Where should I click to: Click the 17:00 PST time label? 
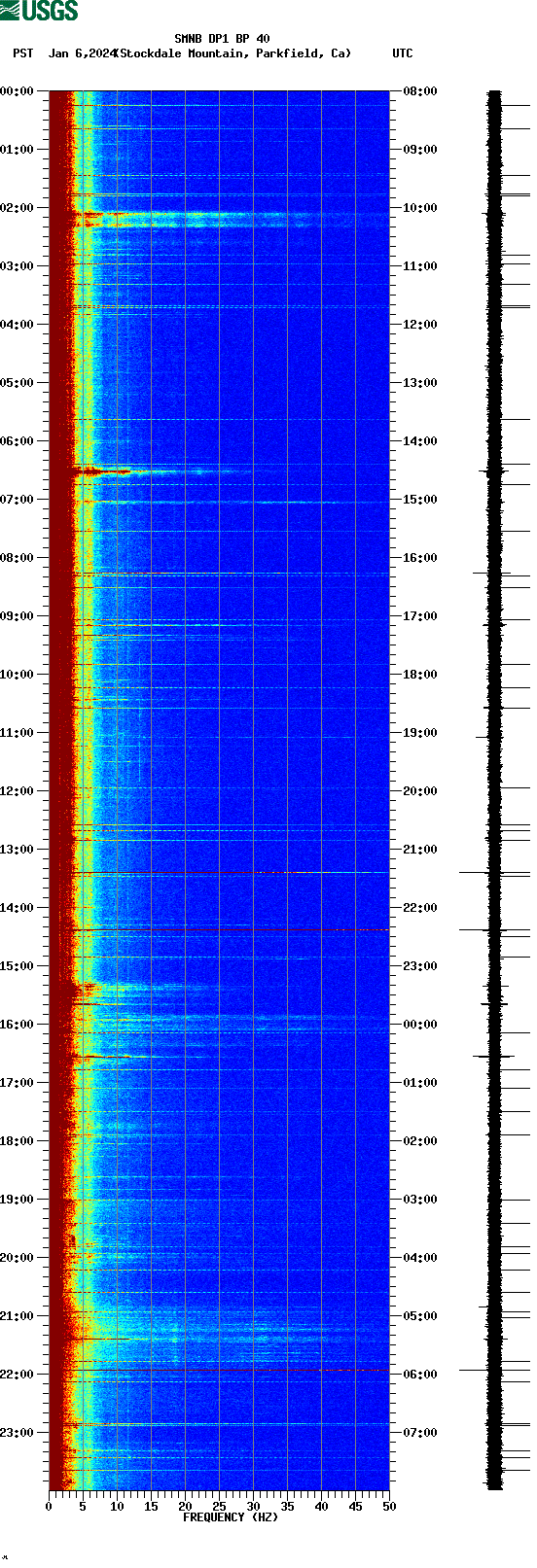tap(18, 1083)
